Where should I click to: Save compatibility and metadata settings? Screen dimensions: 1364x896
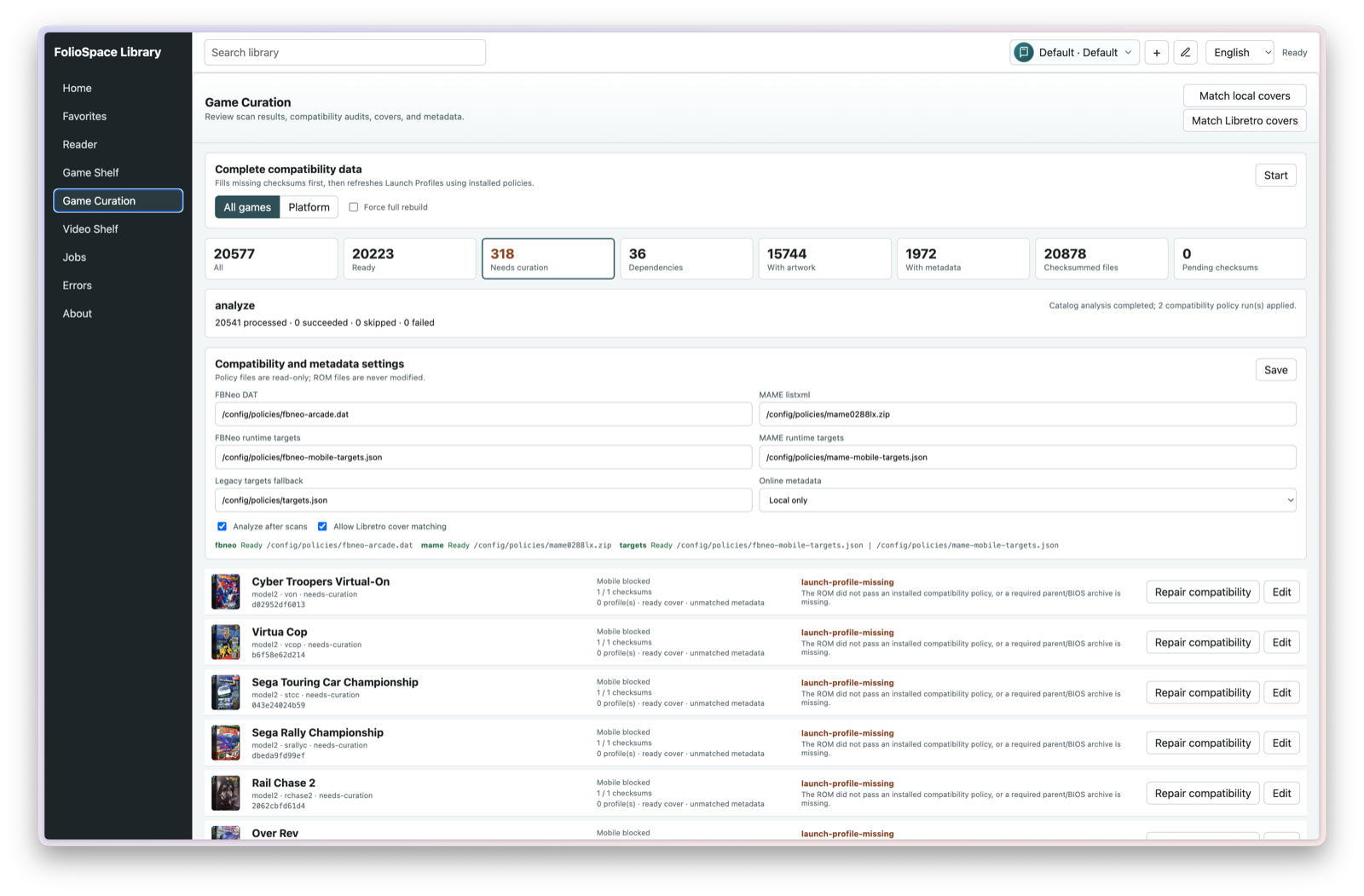coord(1275,370)
